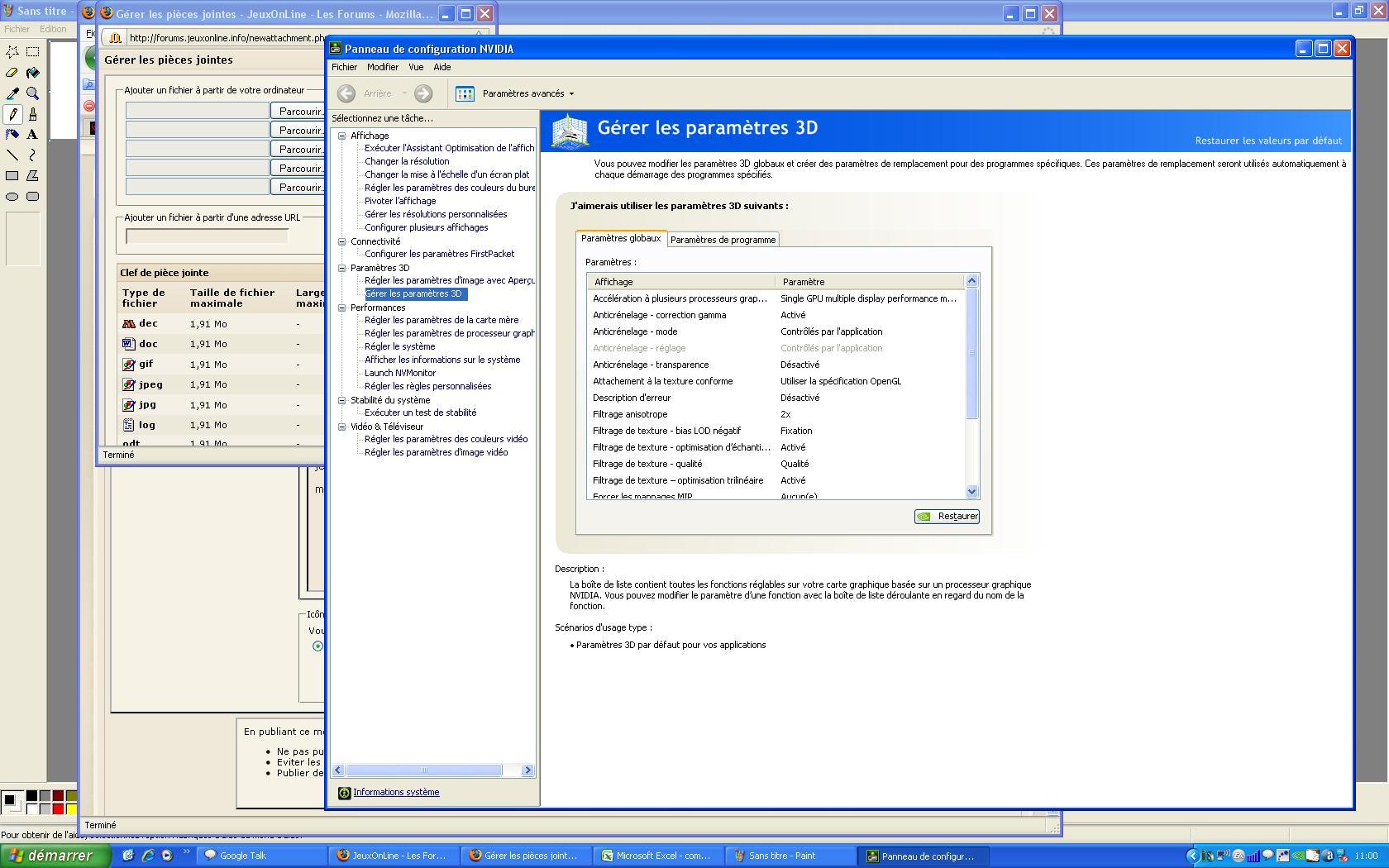This screenshot has width=1389, height=868.
Task: Open Paramètres avancés view dropdown
Action: tap(527, 93)
